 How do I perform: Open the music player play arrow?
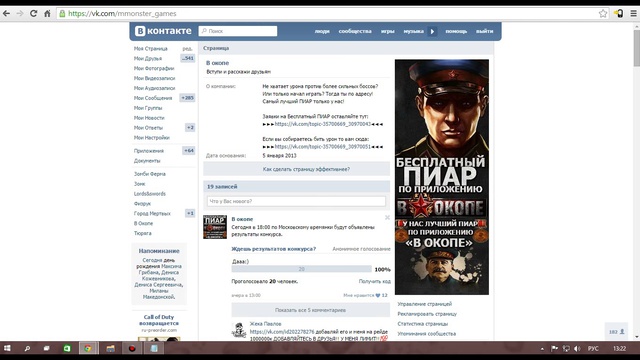point(432,31)
